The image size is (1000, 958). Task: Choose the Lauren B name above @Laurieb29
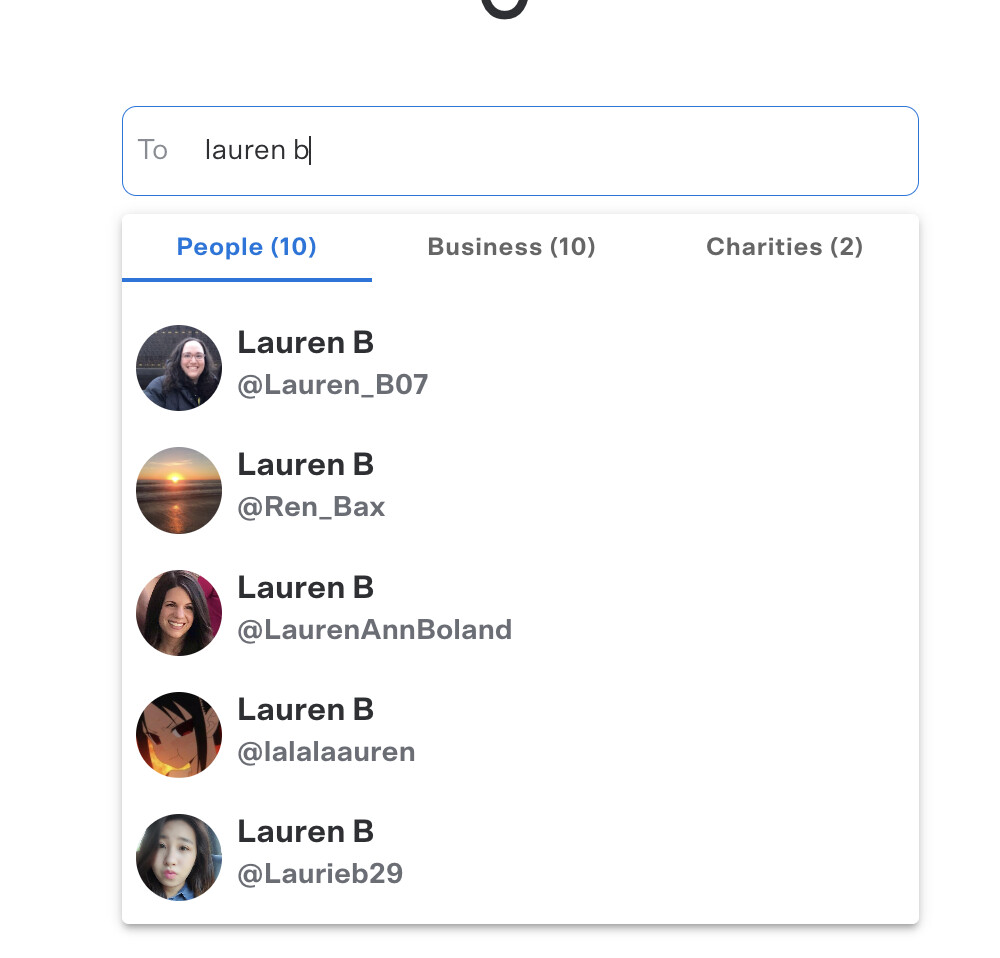coord(305,832)
